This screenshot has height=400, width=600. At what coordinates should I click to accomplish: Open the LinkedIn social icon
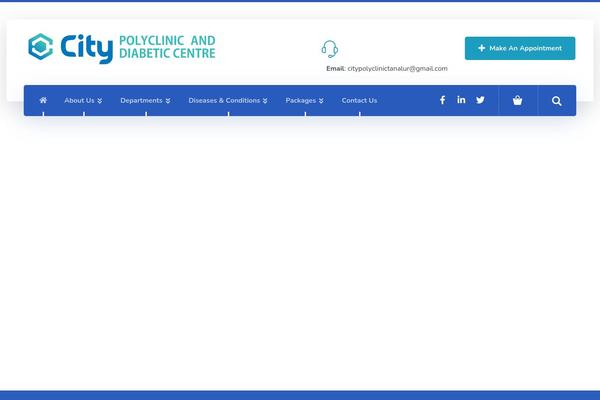461,100
